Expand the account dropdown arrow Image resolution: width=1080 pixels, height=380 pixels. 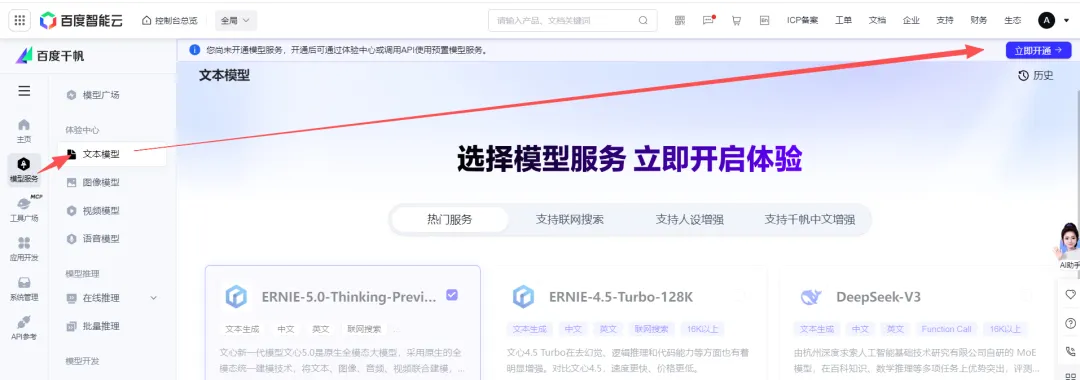[1066, 21]
